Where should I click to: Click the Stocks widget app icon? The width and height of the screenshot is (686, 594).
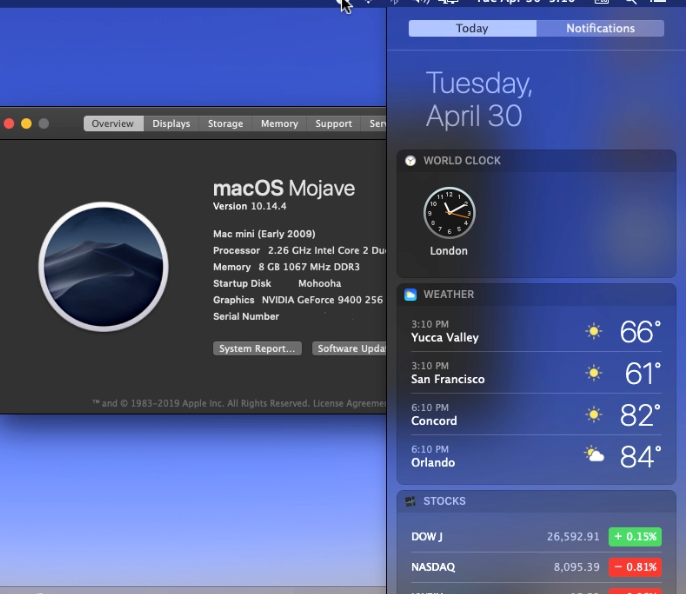tap(410, 501)
